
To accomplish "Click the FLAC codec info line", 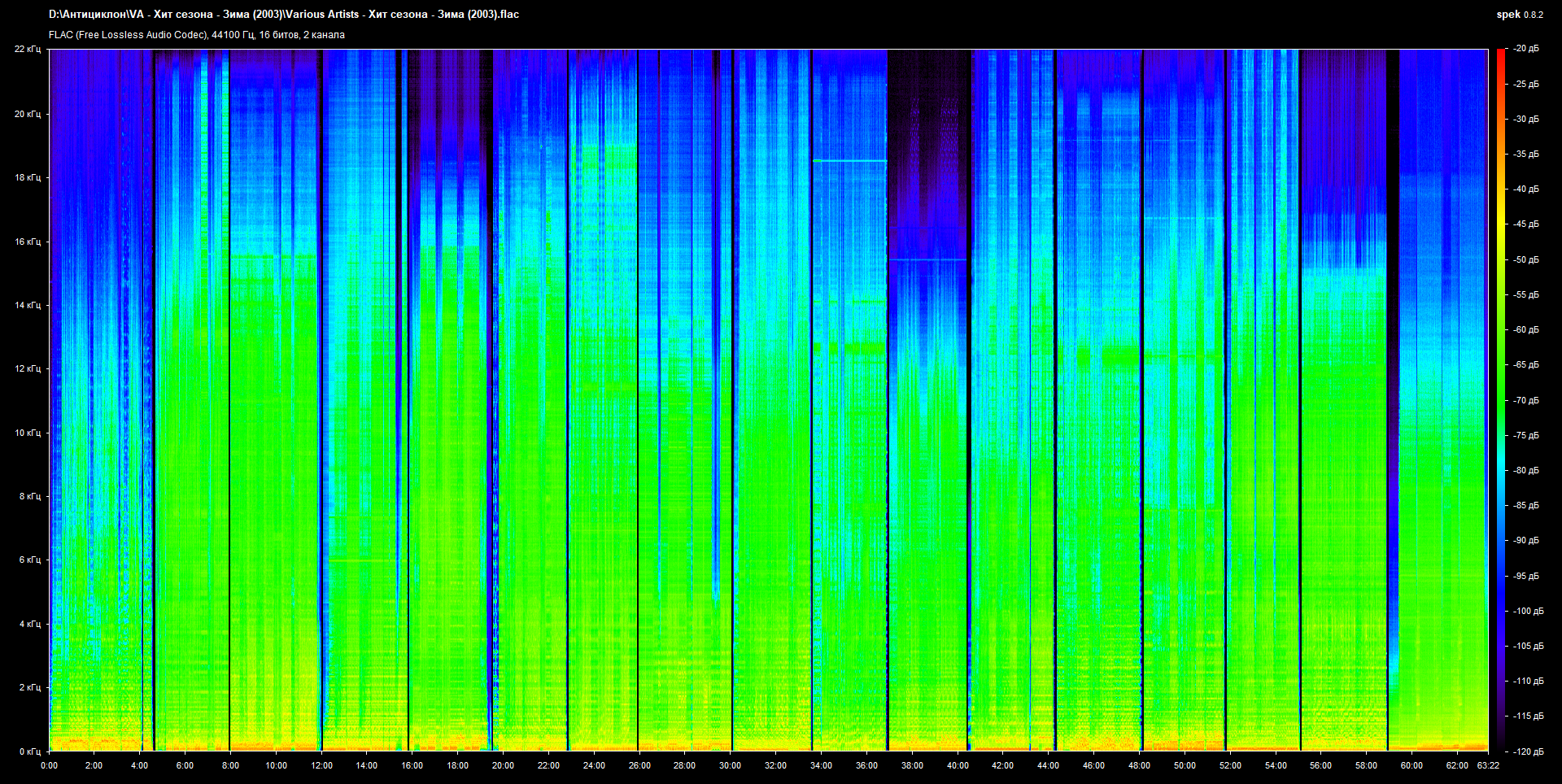I will [x=197, y=35].
